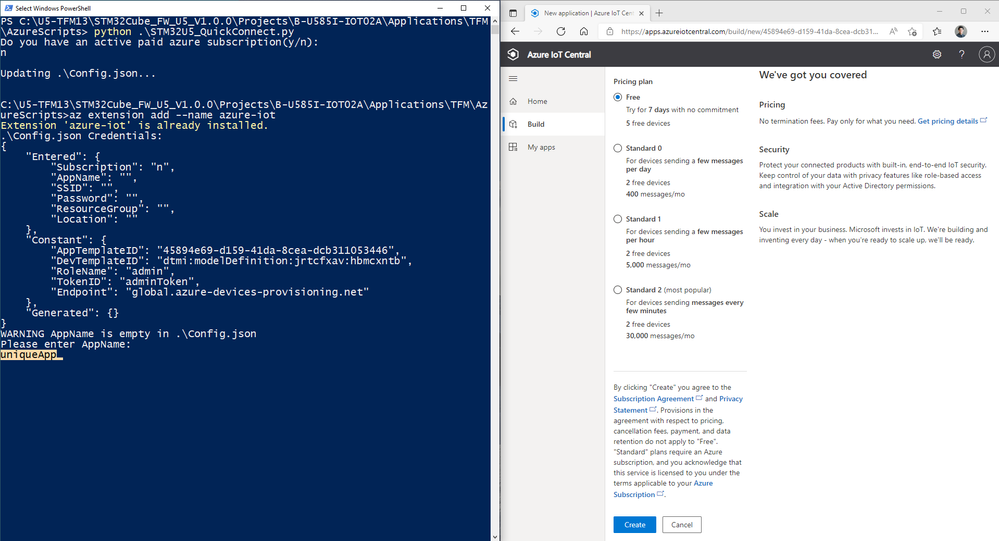Select the Free pricing plan radio
Viewport: 999px width, 541px height.
pyautogui.click(x=617, y=97)
